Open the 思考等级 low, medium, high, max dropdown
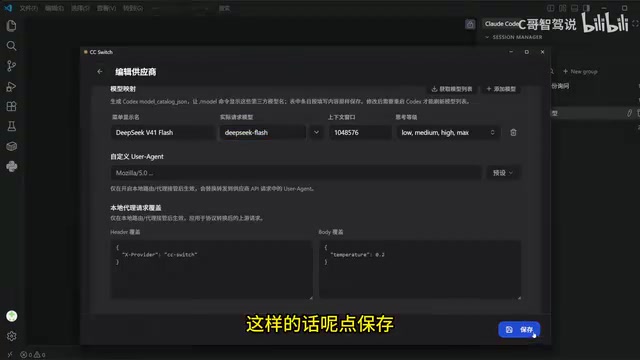Image resolution: width=640 pixels, height=360 pixels. (448, 132)
